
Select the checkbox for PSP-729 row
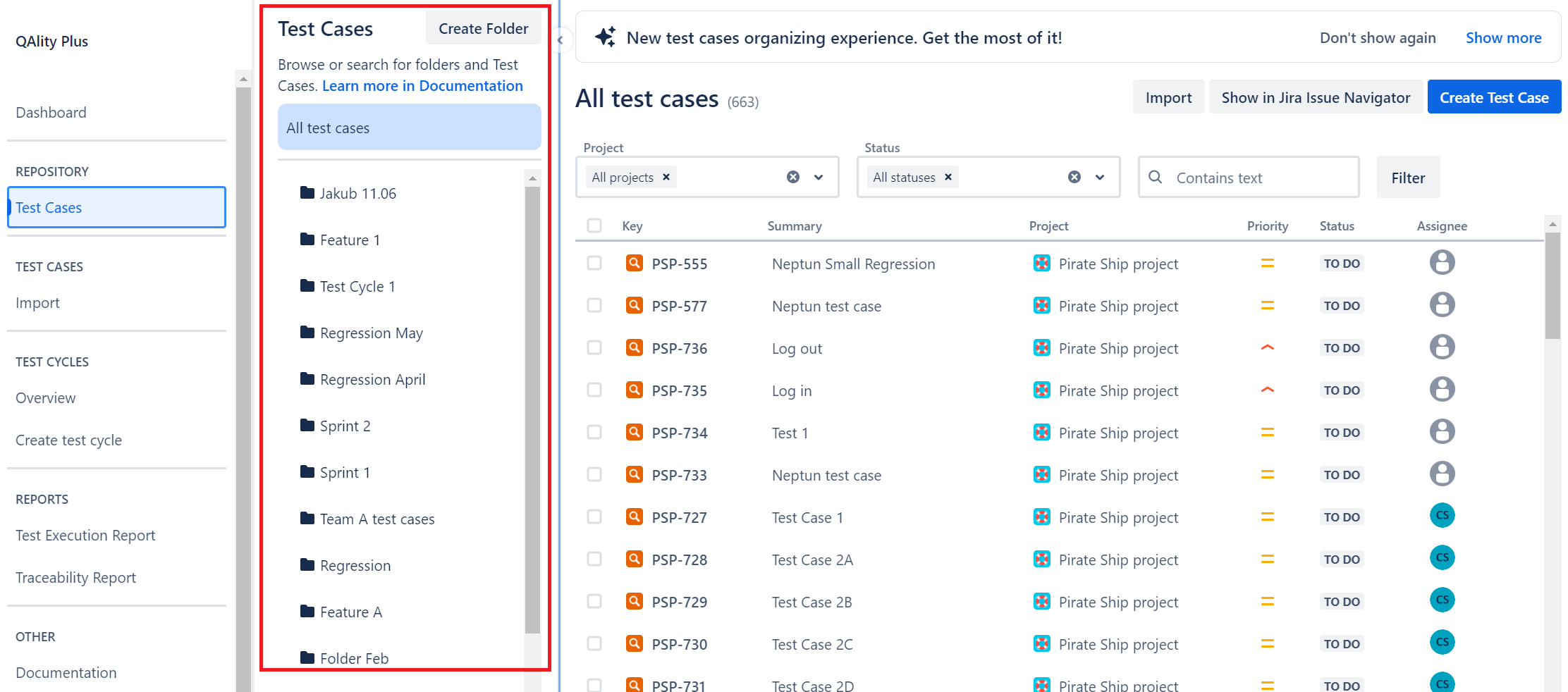pos(594,601)
